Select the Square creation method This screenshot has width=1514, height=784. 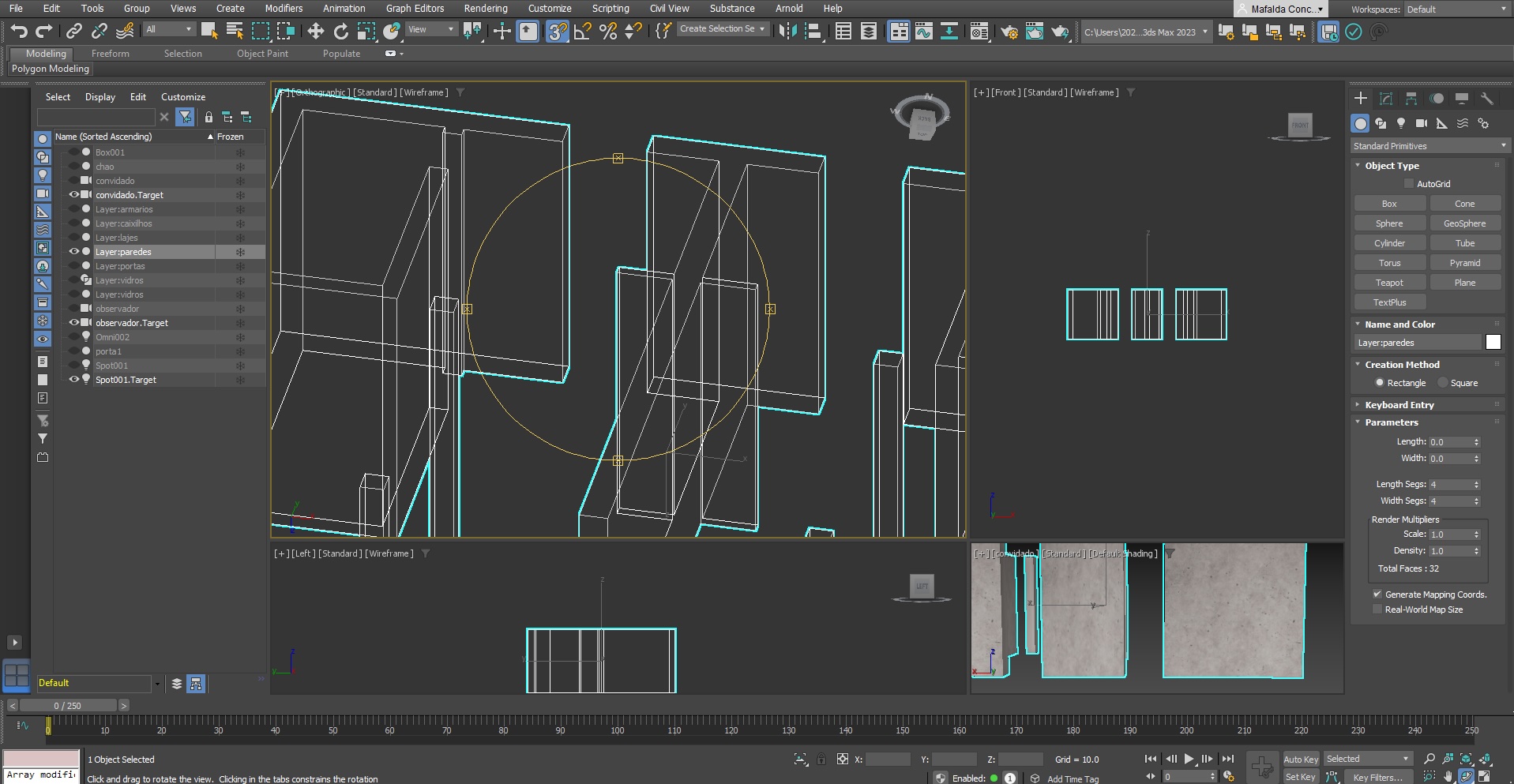[x=1443, y=383]
